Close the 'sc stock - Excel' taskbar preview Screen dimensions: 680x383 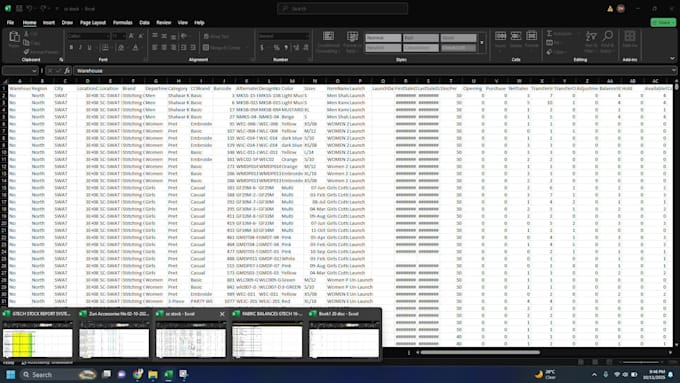point(222,314)
